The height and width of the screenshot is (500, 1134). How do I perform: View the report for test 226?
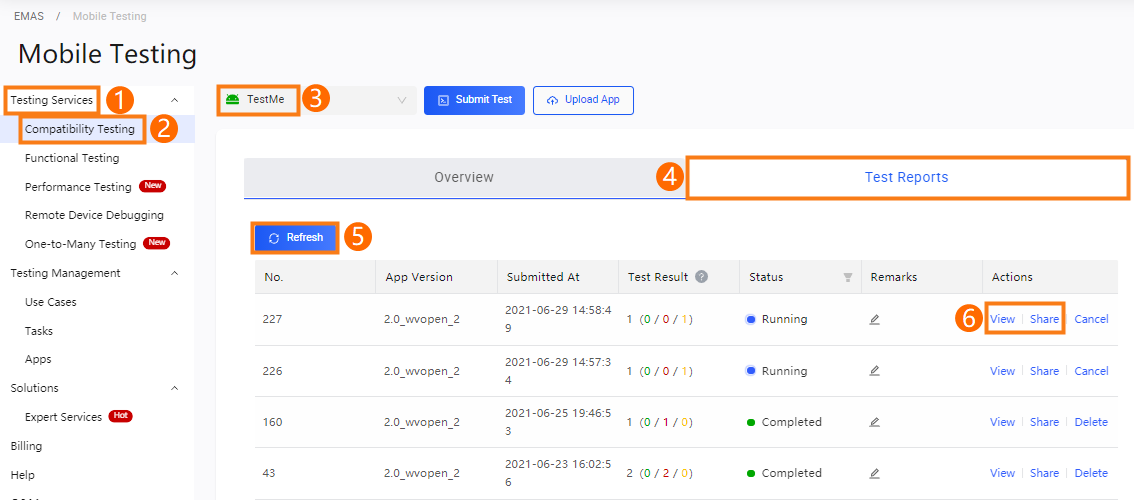point(1002,371)
